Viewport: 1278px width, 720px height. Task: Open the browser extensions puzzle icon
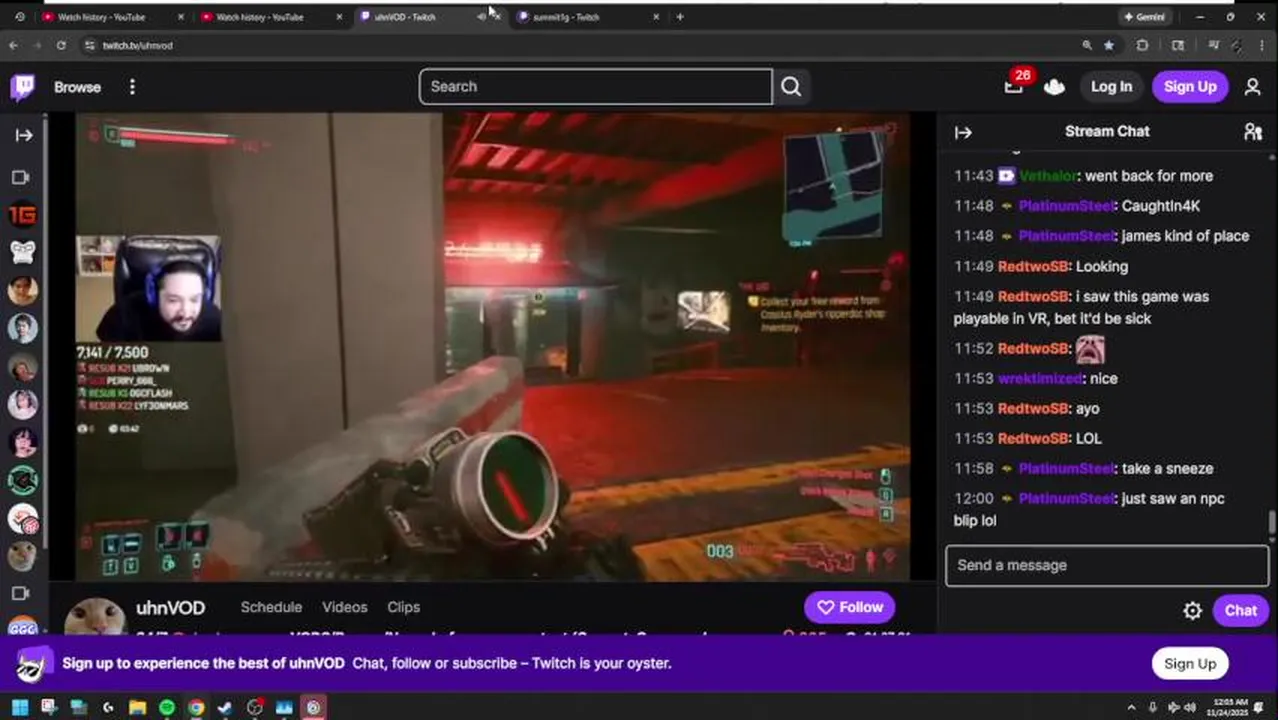(x=1142, y=45)
